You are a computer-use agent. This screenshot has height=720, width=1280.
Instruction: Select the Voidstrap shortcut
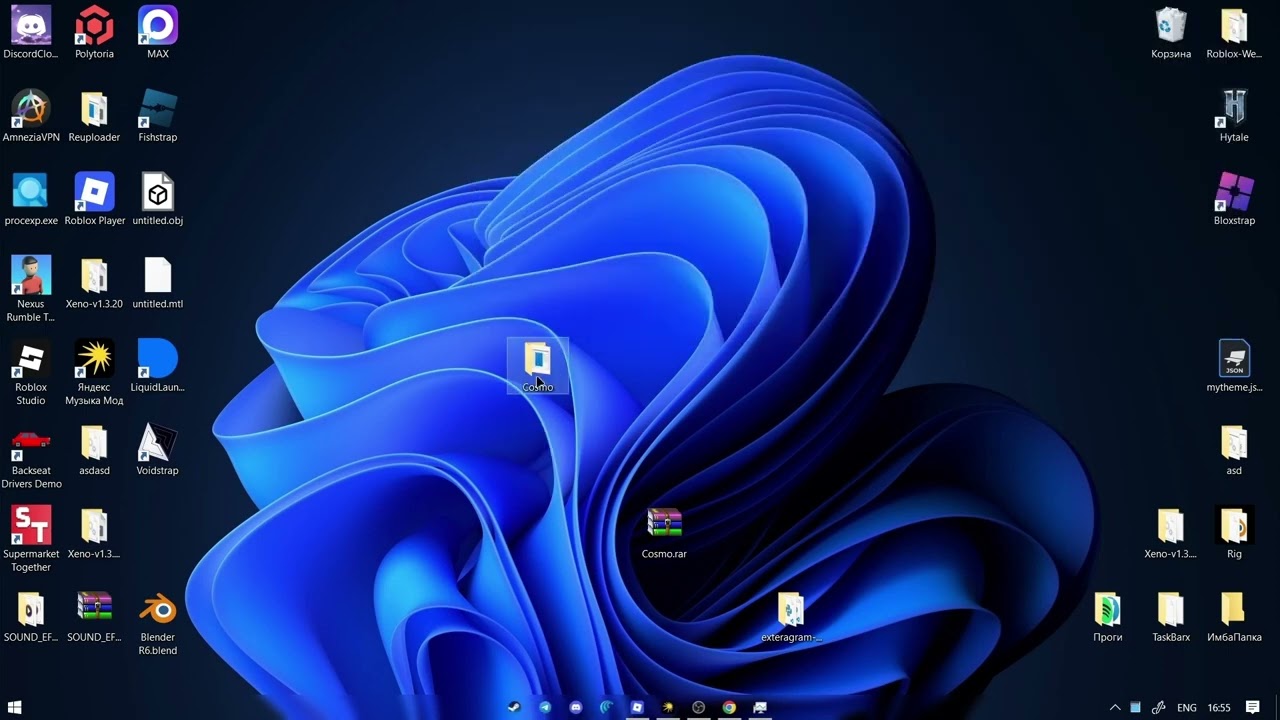pos(158,449)
